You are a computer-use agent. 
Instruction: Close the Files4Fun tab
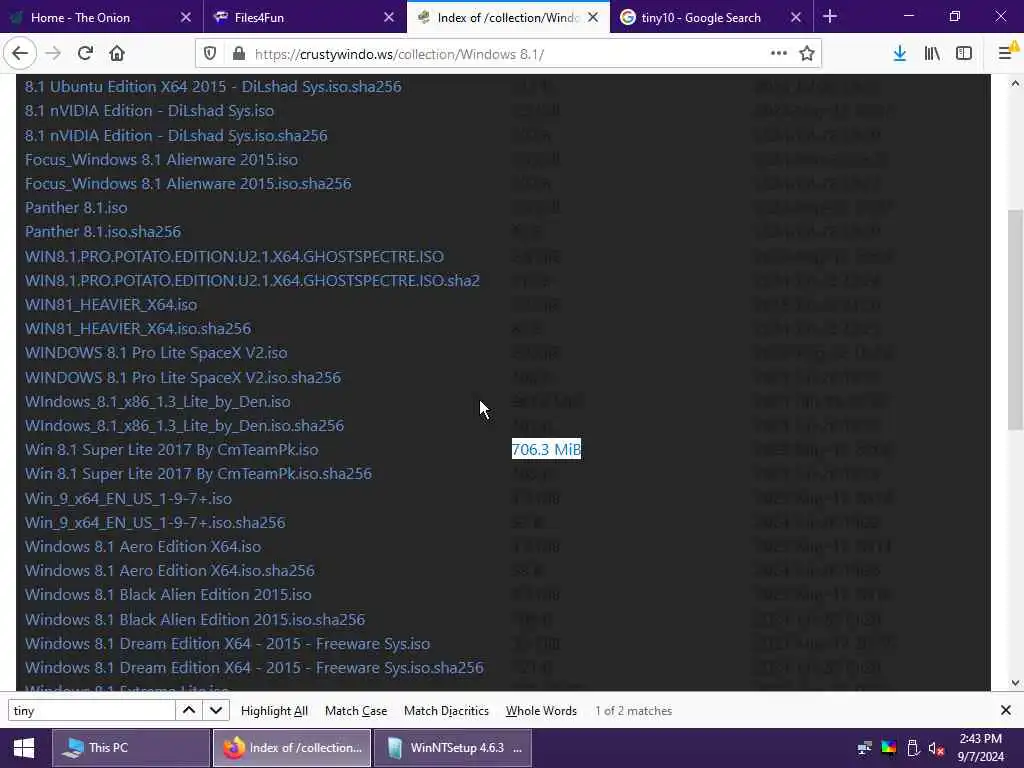389,18
